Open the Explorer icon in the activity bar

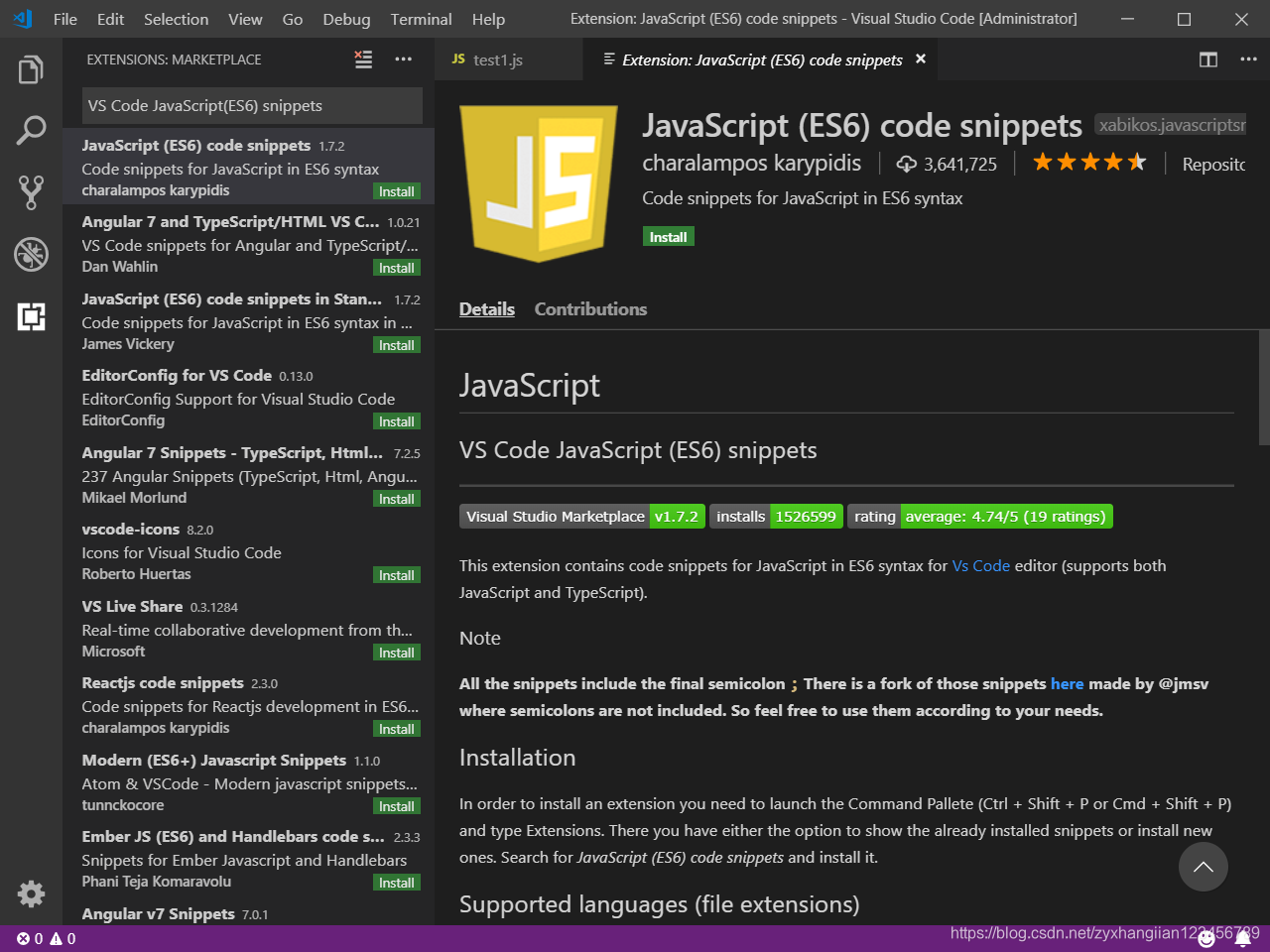[x=31, y=68]
